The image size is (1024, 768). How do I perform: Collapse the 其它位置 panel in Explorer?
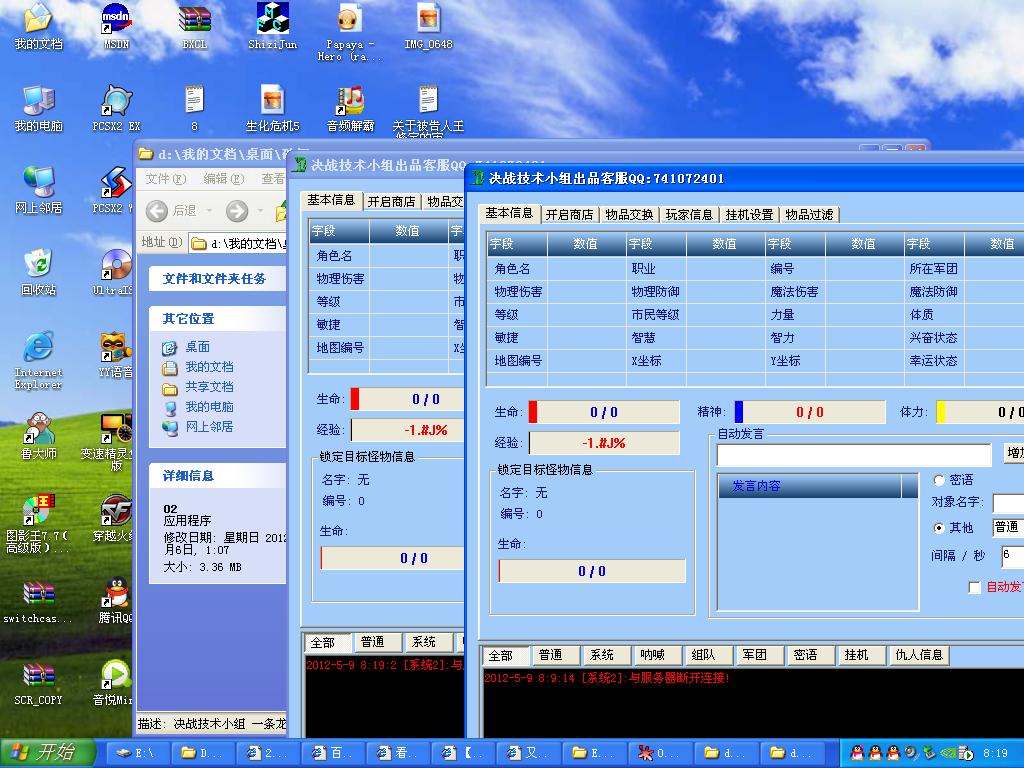pyautogui.click(x=217, y=319)
